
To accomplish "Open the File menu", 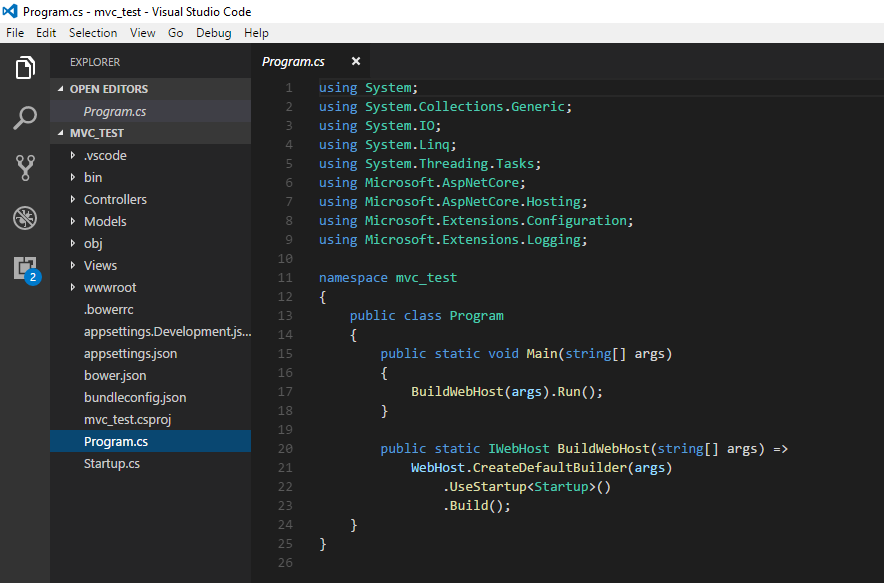I will coord(15,33).
